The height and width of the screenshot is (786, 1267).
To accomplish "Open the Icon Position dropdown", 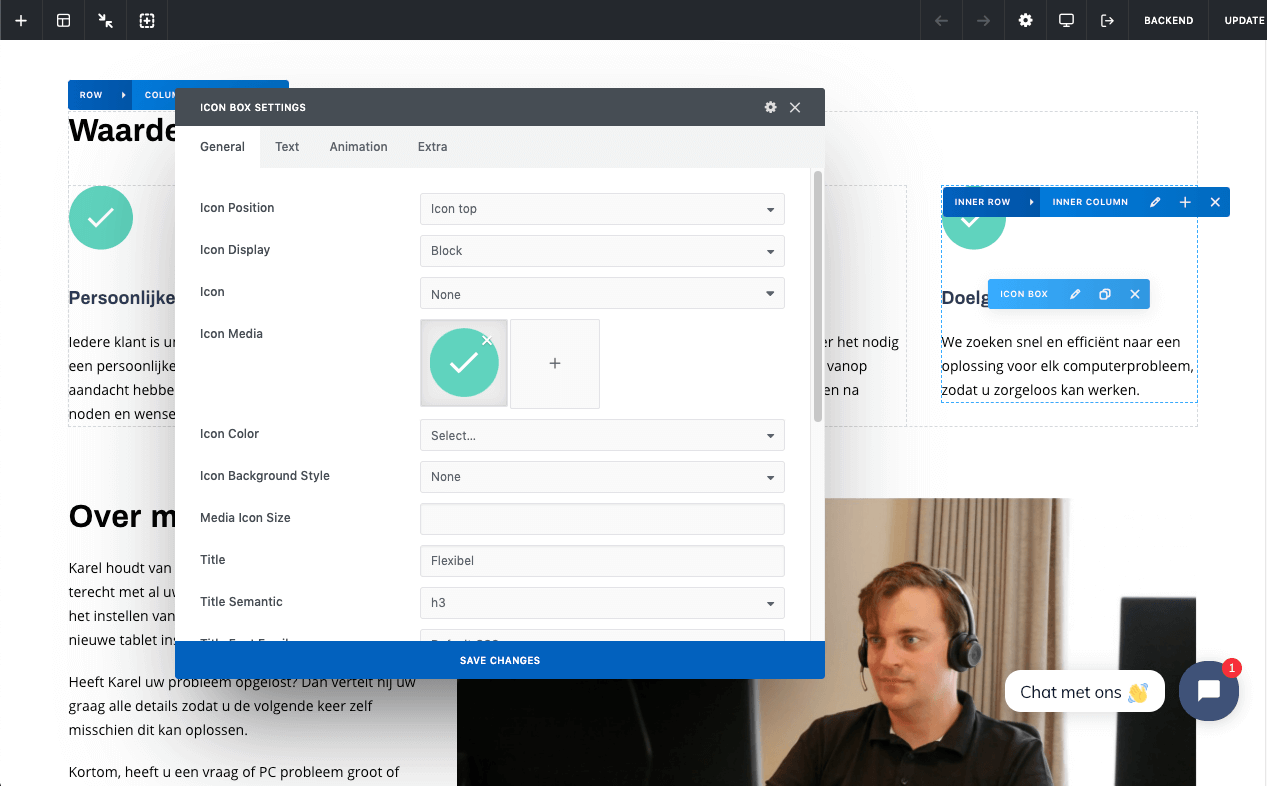I will point(602,209).
